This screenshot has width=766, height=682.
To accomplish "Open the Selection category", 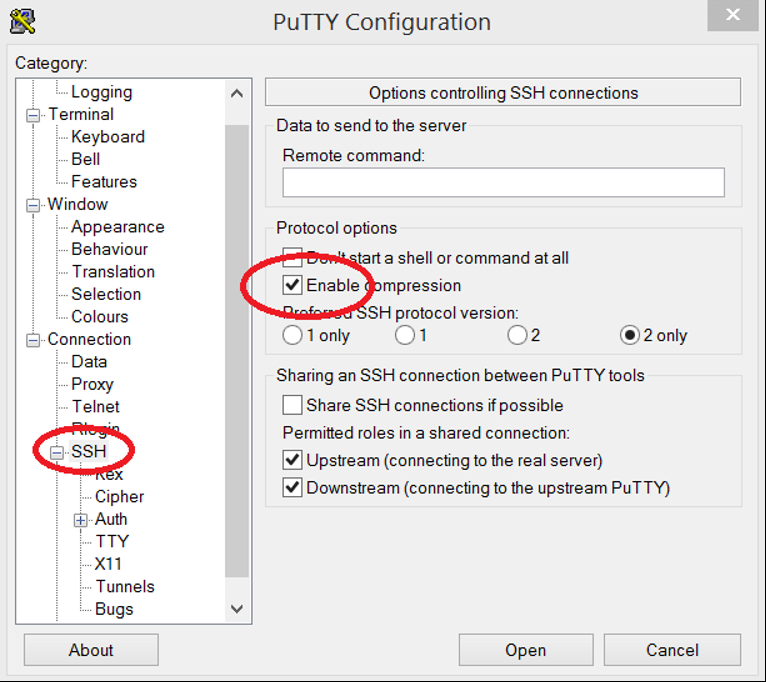I will [x=106, y=294].
